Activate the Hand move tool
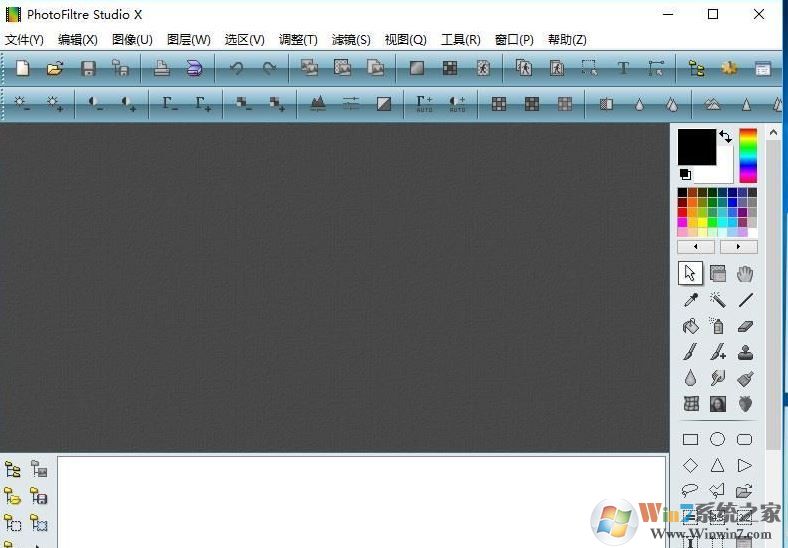 pos(744,273)
